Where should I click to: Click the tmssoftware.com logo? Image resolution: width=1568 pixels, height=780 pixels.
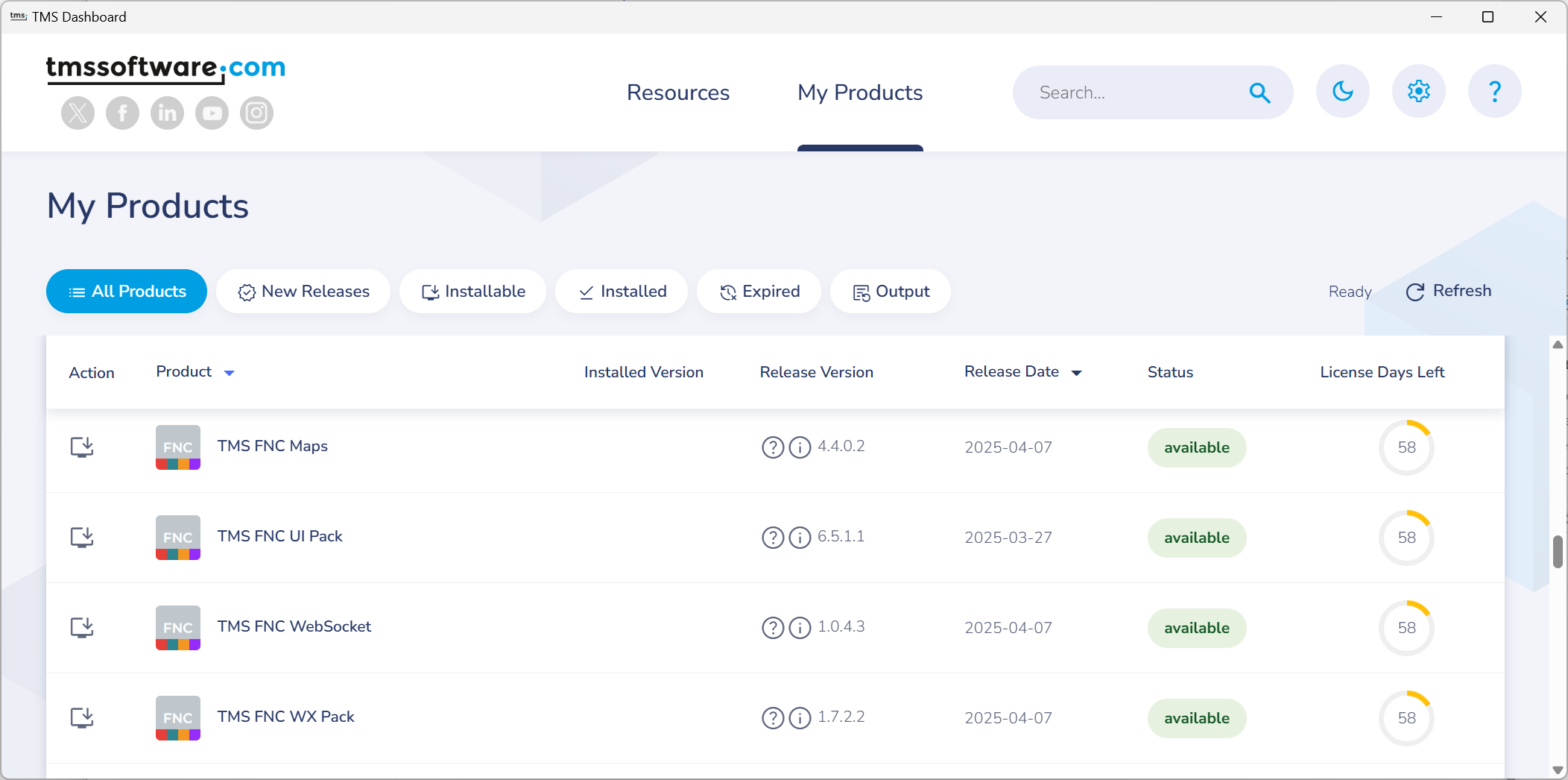165,69
